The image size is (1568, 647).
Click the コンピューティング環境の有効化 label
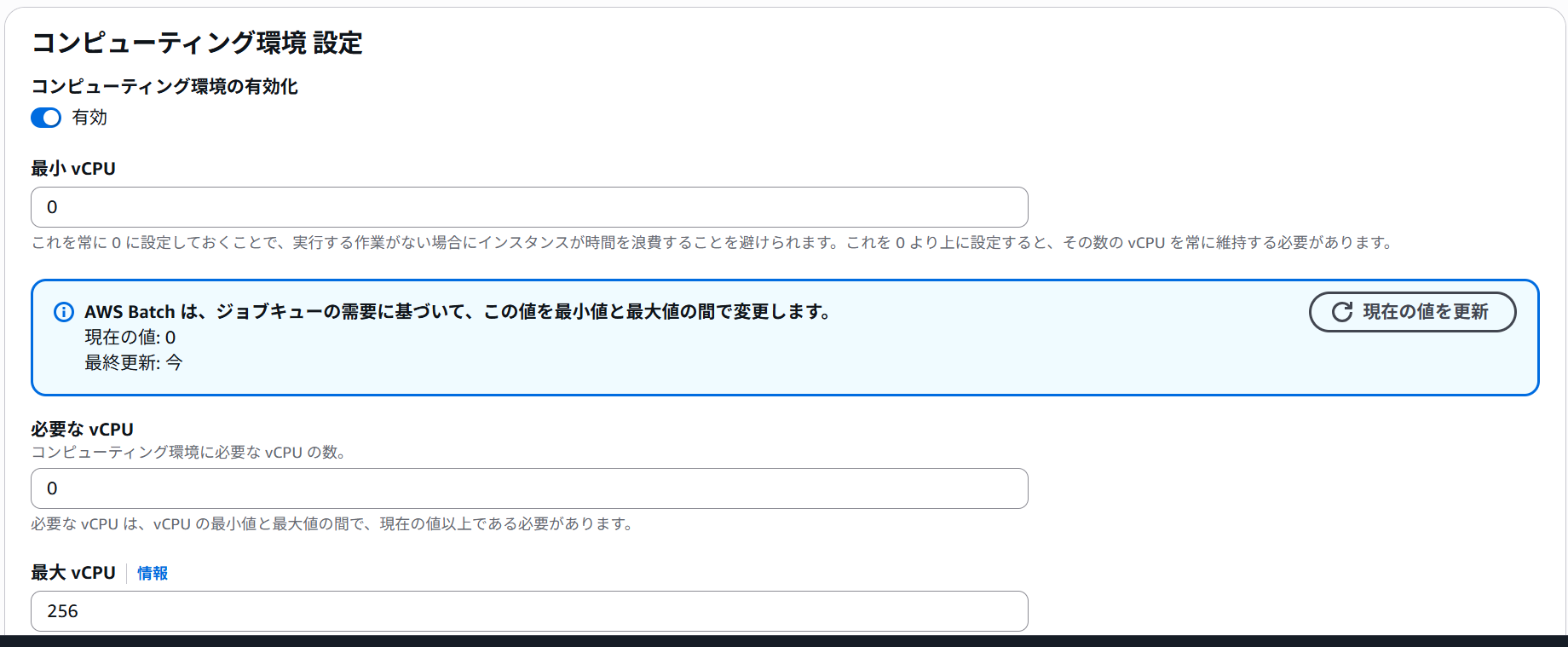pos(164,86)
